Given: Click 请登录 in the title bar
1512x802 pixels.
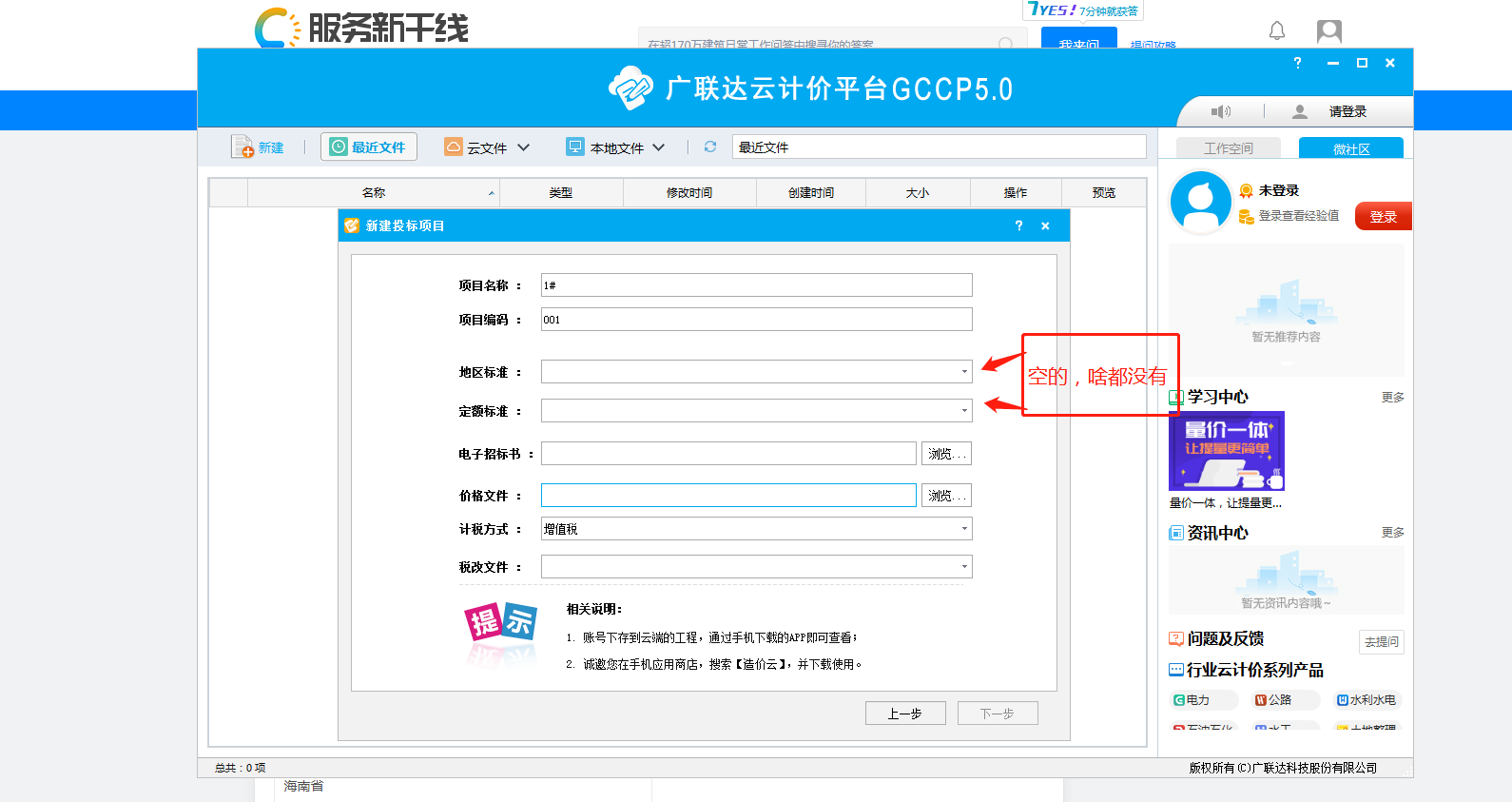Looking at the screenshot, I should 1347,111.
